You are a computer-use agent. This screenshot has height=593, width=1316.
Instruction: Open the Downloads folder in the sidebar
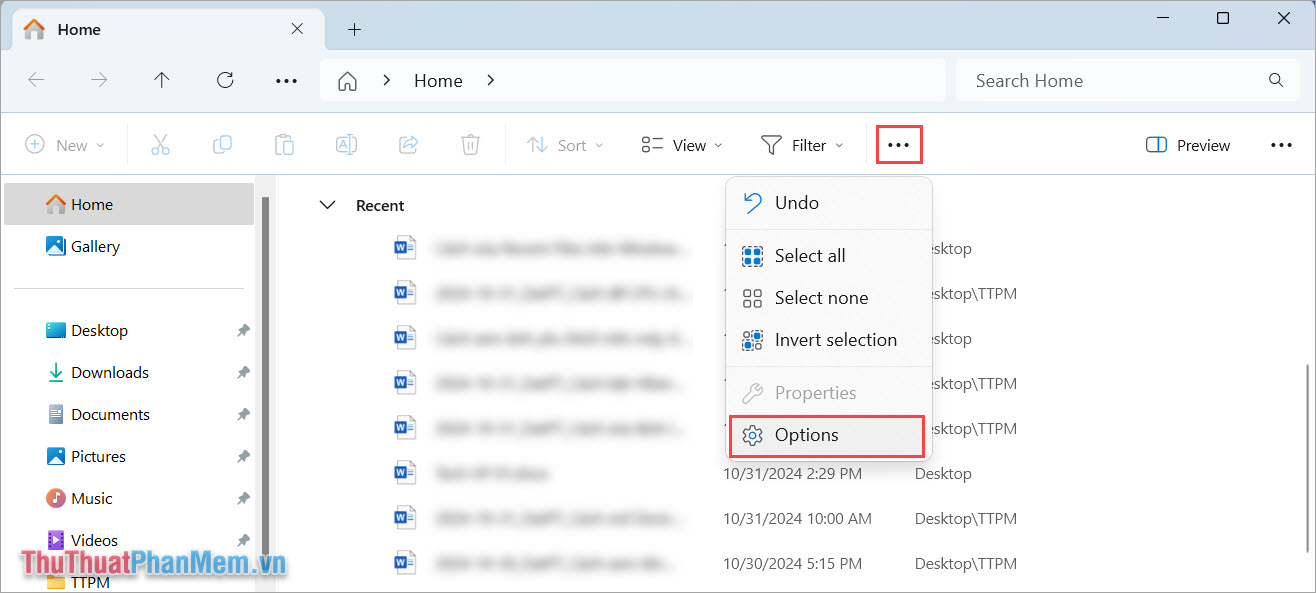click(x=109, y=371)
